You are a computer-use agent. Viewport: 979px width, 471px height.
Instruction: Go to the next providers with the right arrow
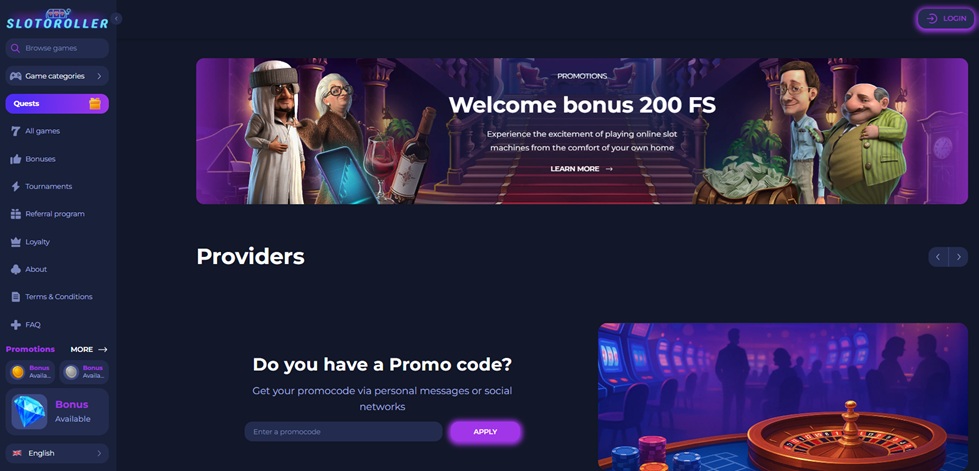tap(958, 257)
